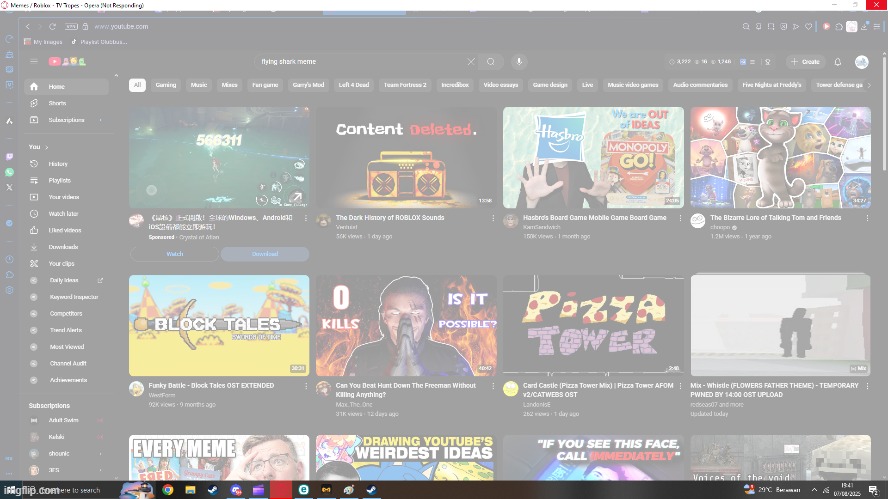Expand the You section chevron
This screenshot has width=888, height=499.
pos(46,147)
